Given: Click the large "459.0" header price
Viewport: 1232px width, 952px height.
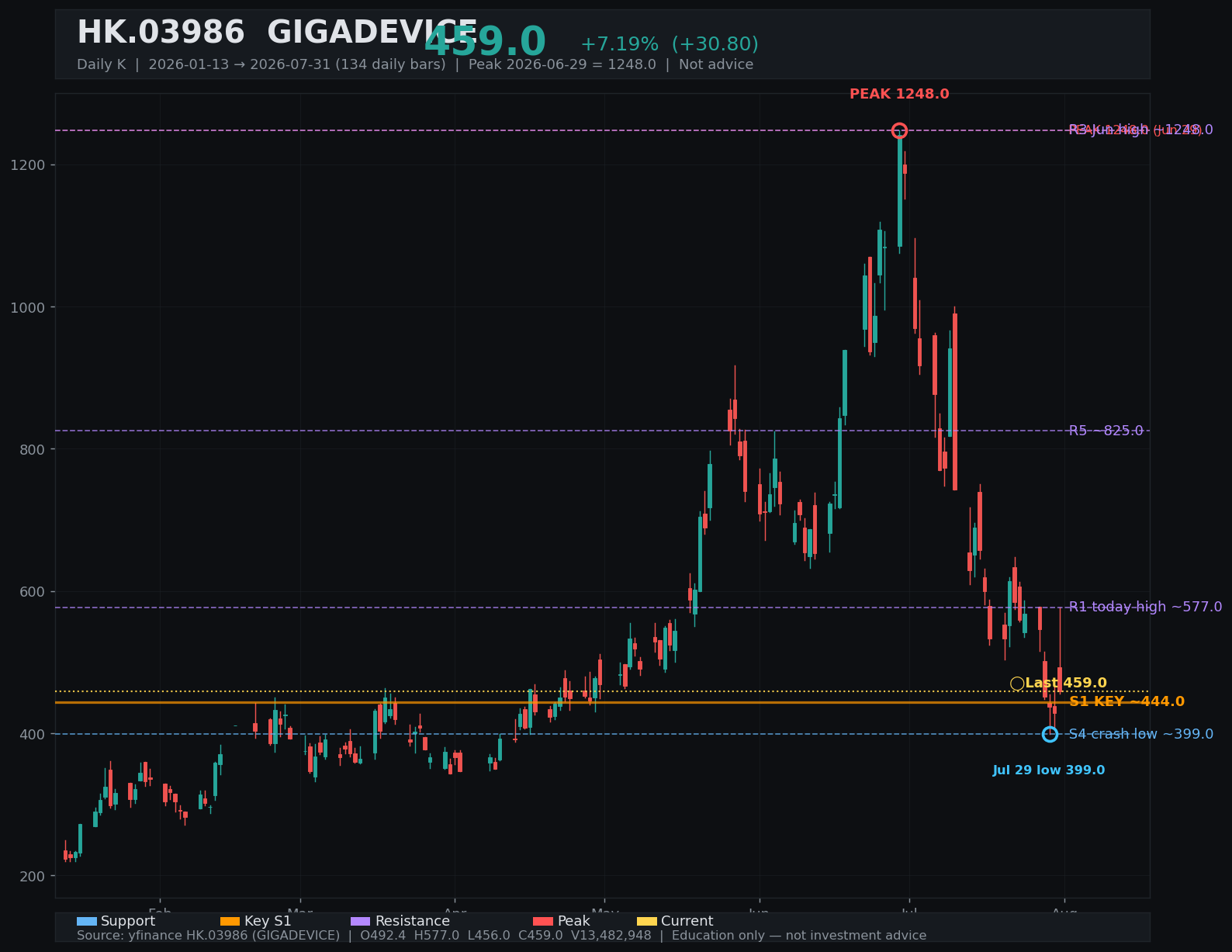Looking at the screenshot, I should (485, 42).
